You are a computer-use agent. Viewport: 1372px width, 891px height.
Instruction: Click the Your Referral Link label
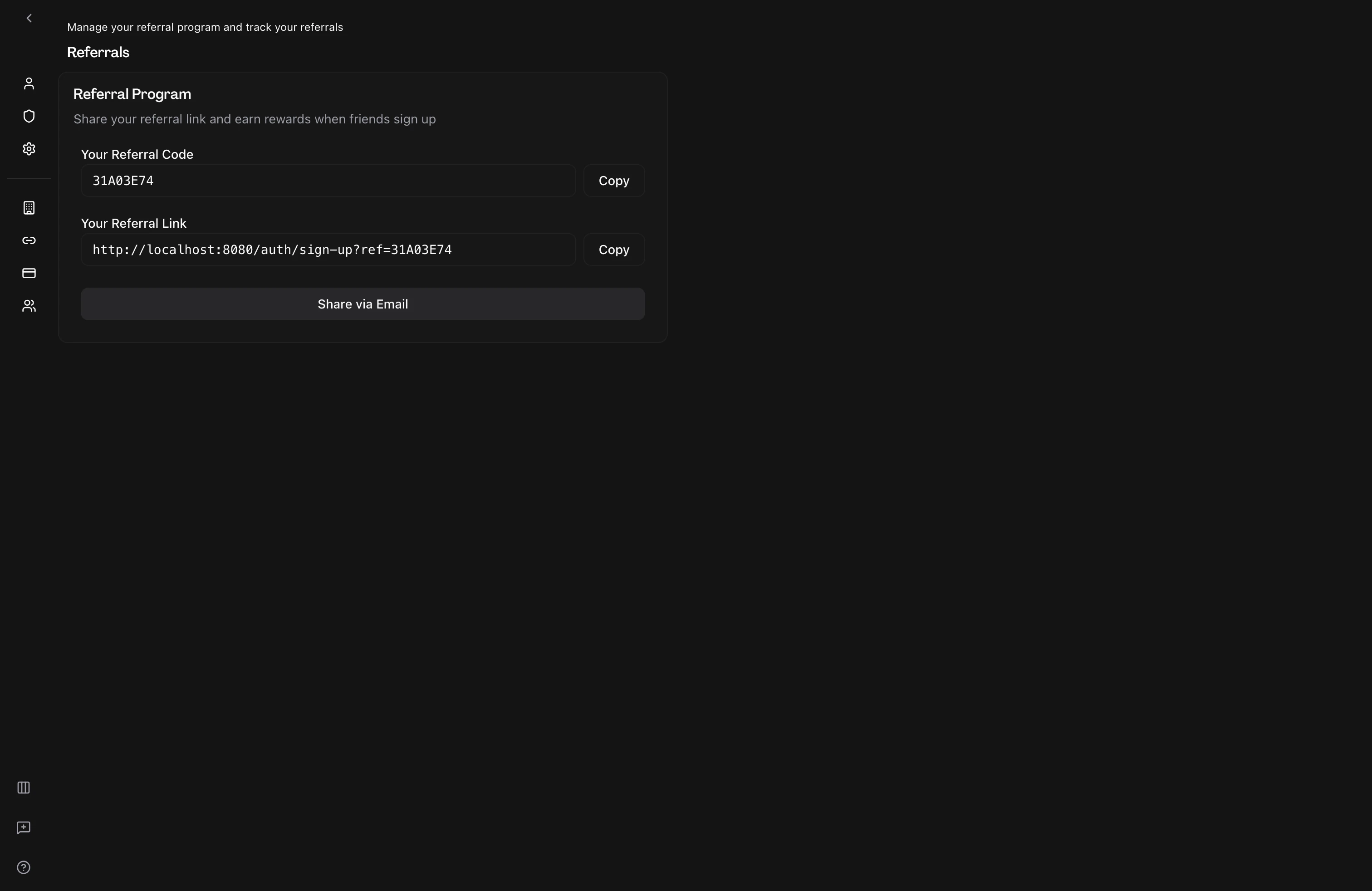134,223
